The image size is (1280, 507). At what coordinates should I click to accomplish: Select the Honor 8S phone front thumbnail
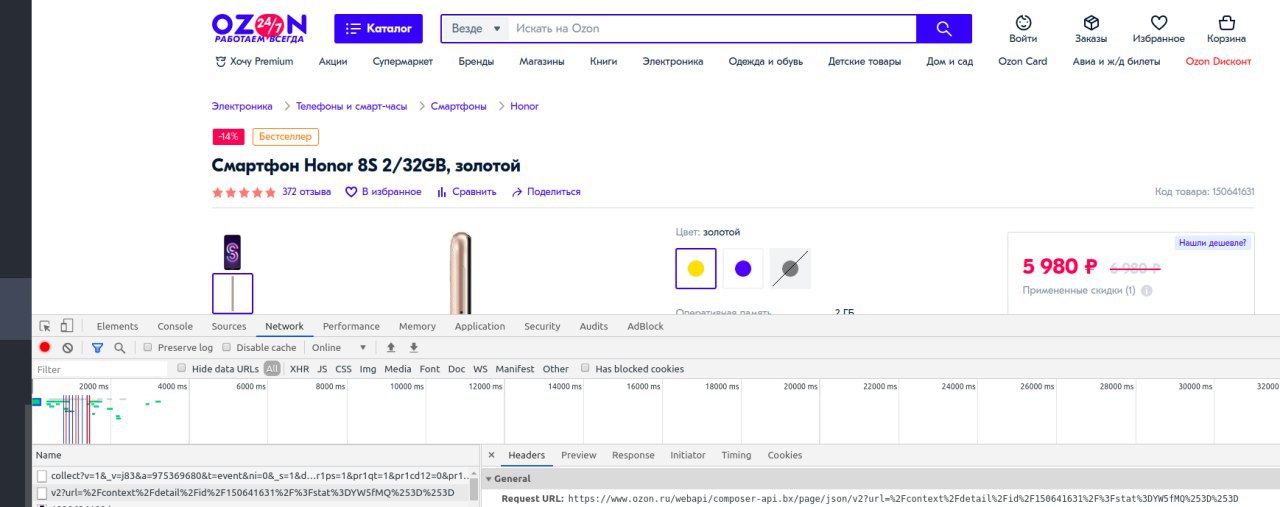tap(232, 252)
